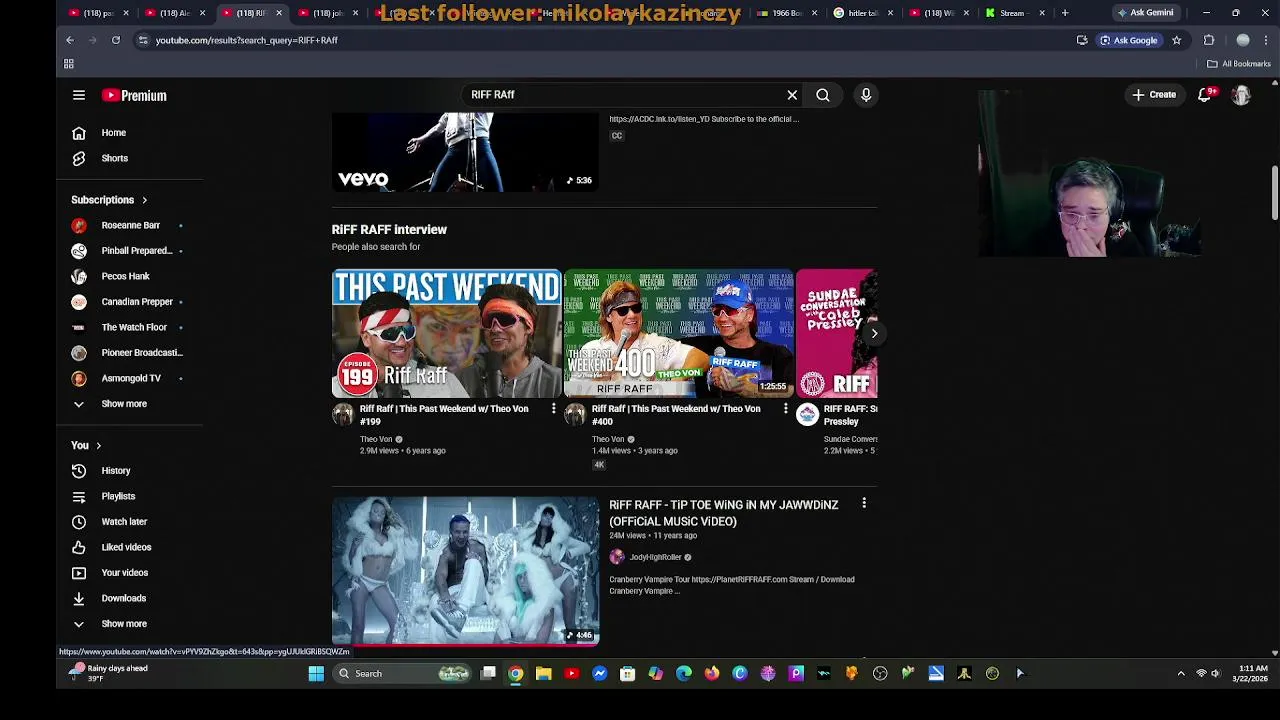This screenshot has width=1280, height=720.
Task: Click the page vertical scrollbar
Action: click(1274, 195)
